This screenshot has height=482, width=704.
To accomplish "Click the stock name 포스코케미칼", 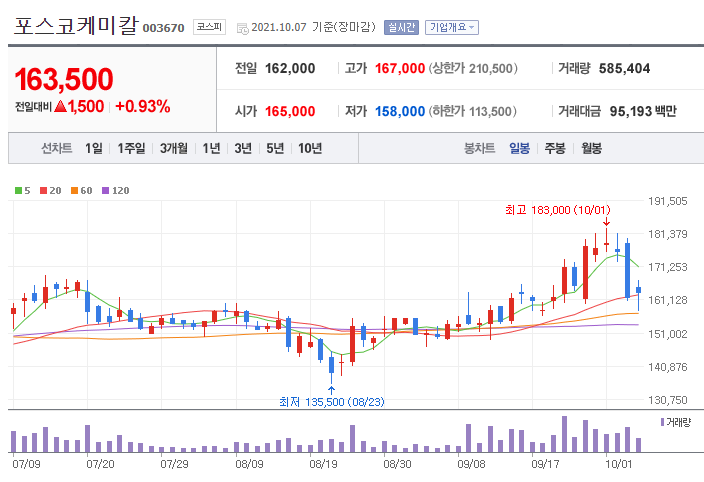I will point(75,26).
